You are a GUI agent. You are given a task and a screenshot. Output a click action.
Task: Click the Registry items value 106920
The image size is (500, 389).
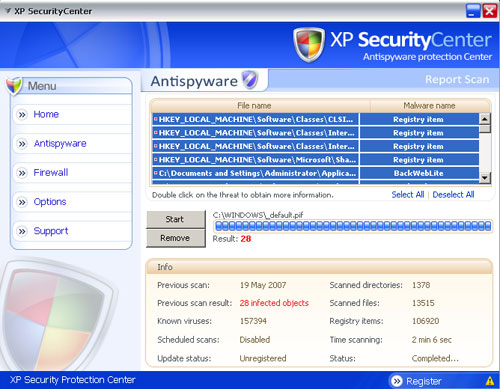point(425,321)
